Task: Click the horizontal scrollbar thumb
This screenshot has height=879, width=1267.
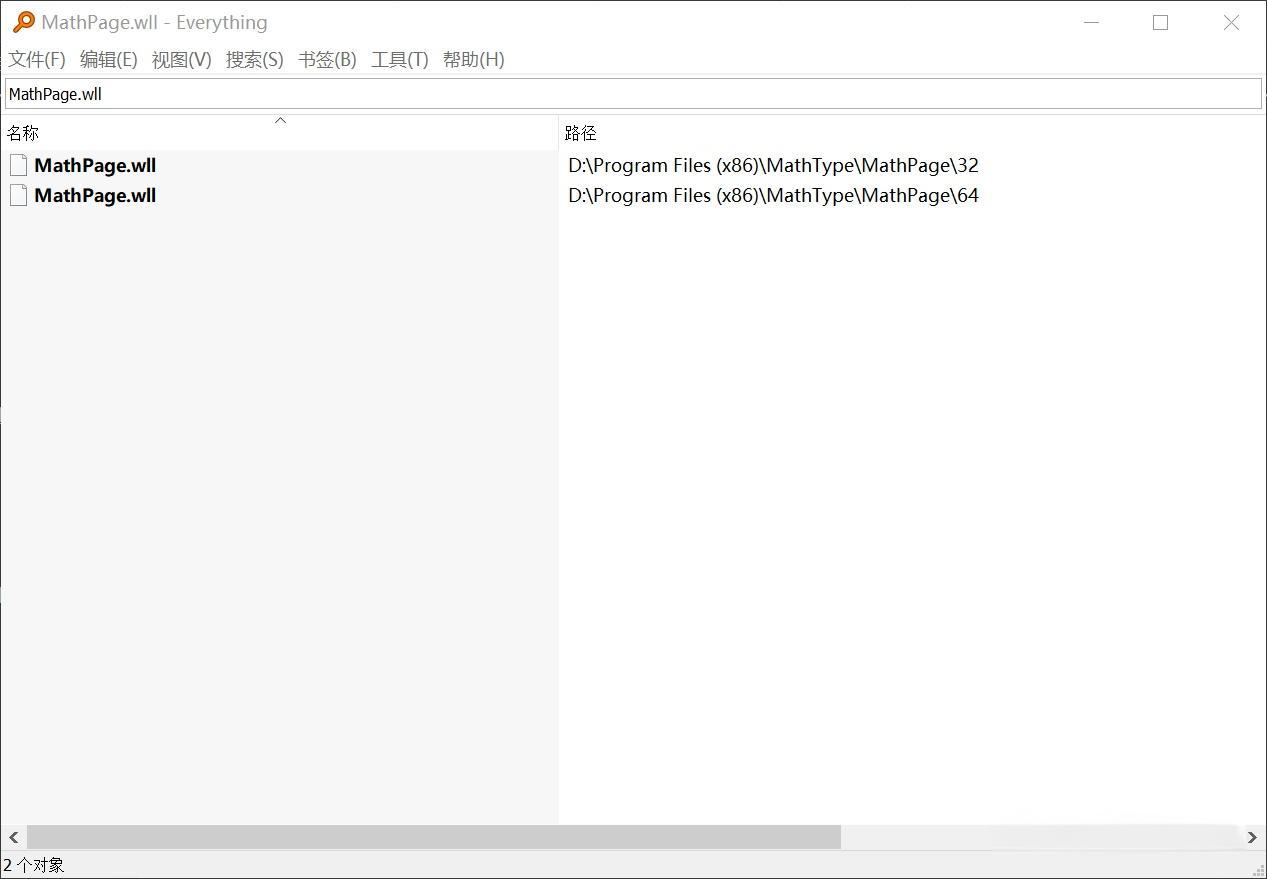Action: (434, 837)
